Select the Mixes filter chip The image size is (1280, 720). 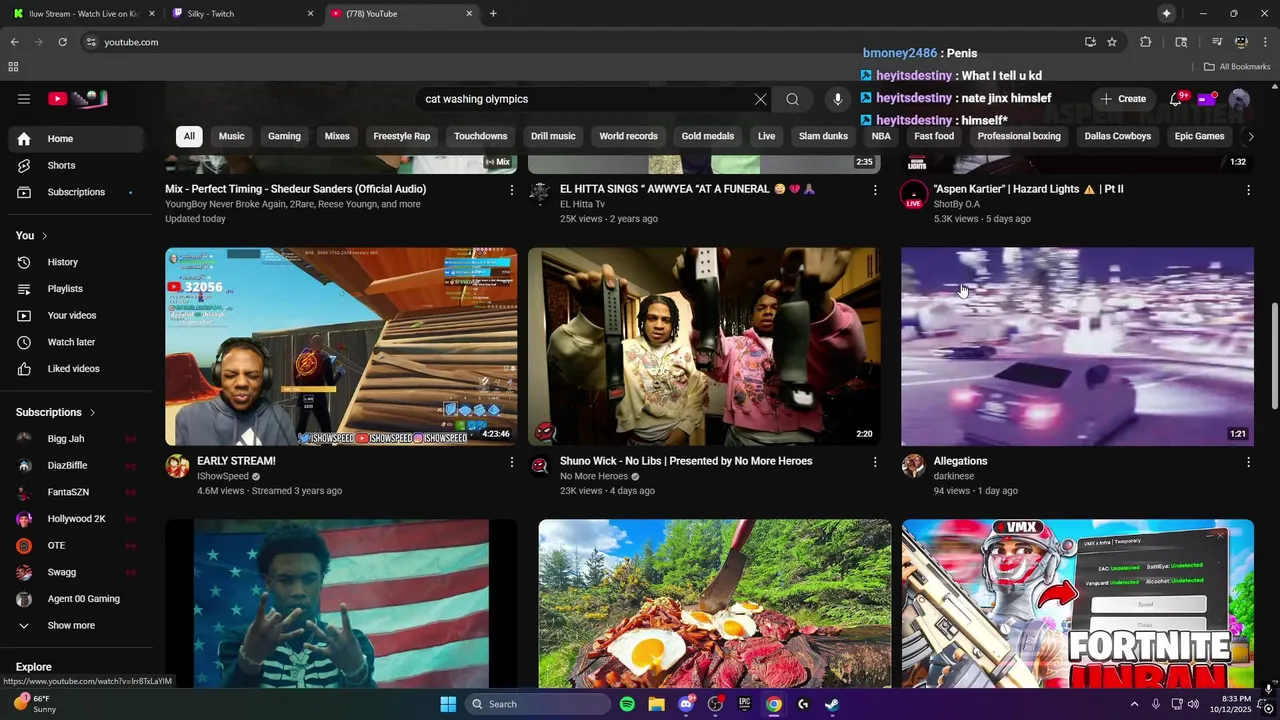pyautogui.click(x=337, y=136)
